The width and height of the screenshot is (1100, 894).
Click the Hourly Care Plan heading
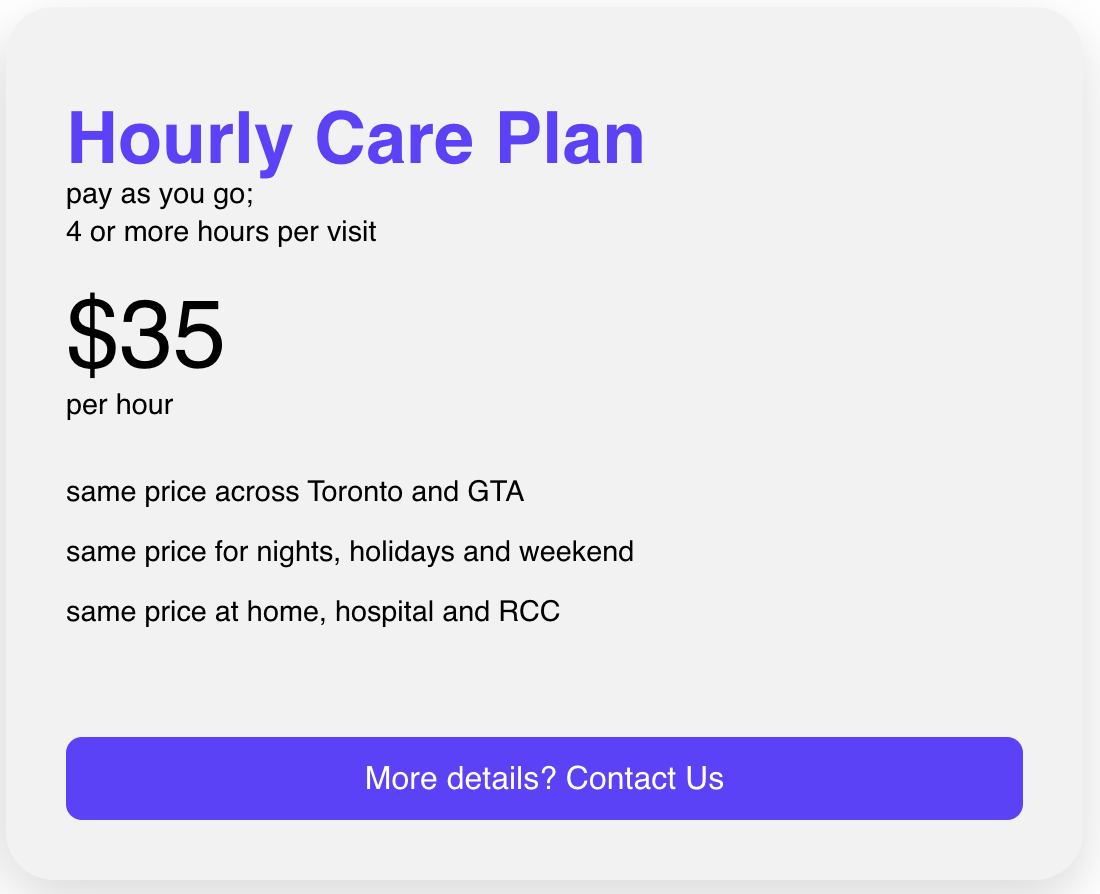355,138
